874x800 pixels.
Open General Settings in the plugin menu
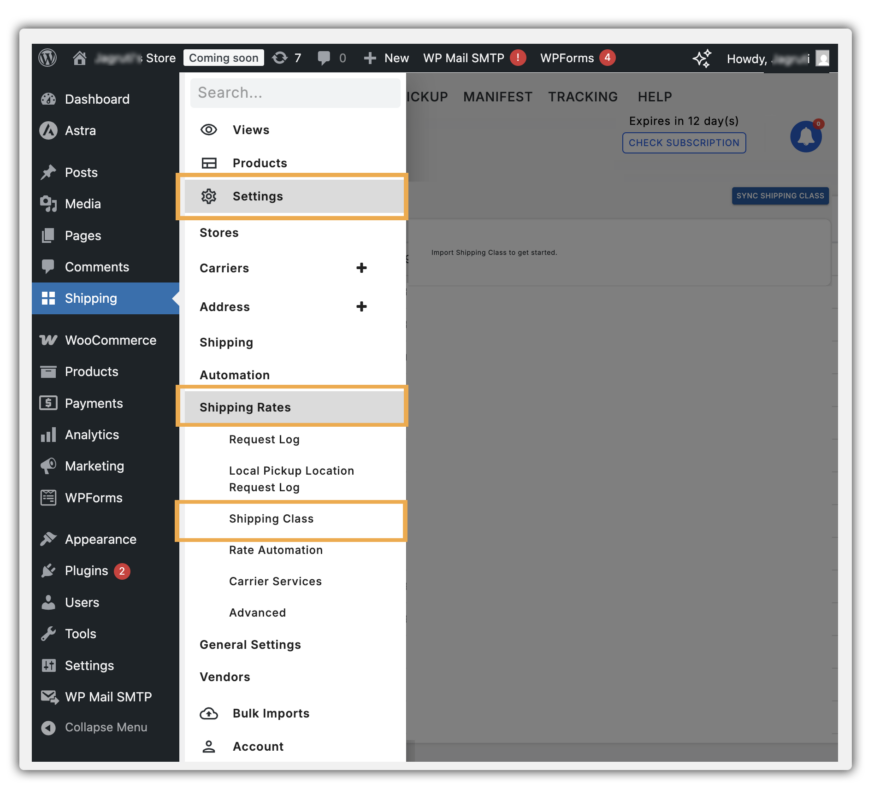click(x=250, y=644)
